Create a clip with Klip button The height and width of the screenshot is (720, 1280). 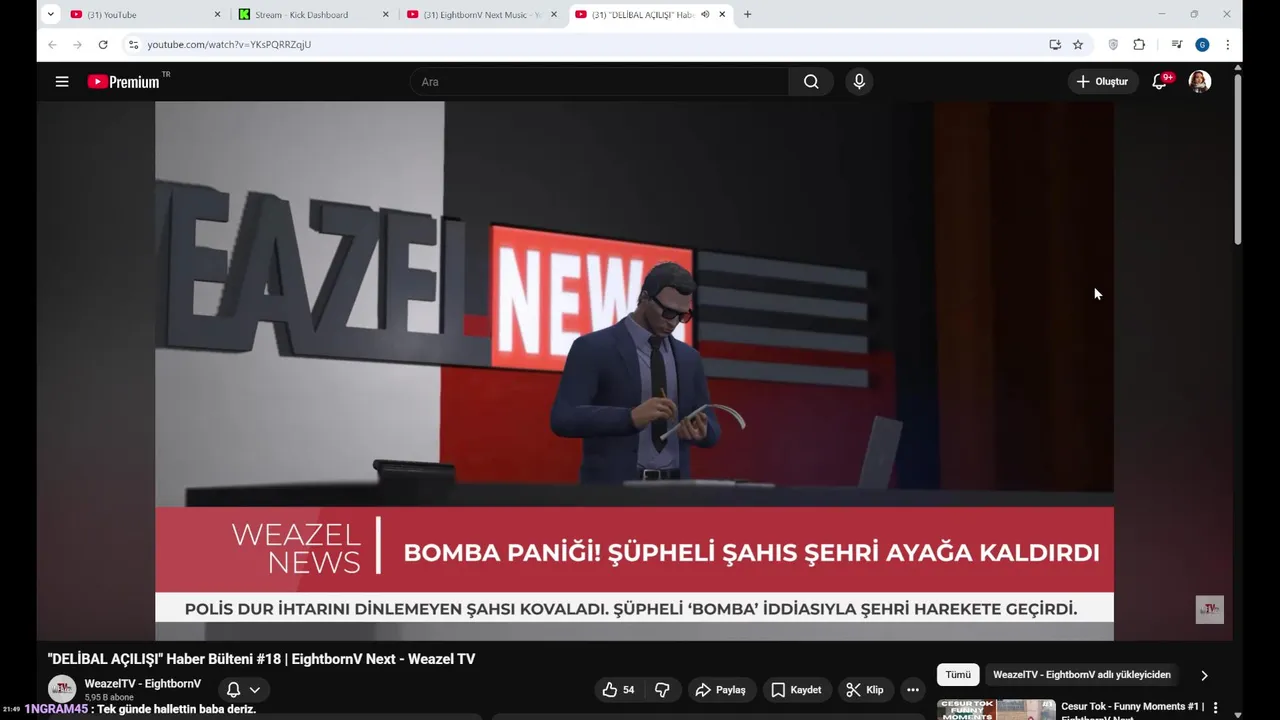[865, 690]
